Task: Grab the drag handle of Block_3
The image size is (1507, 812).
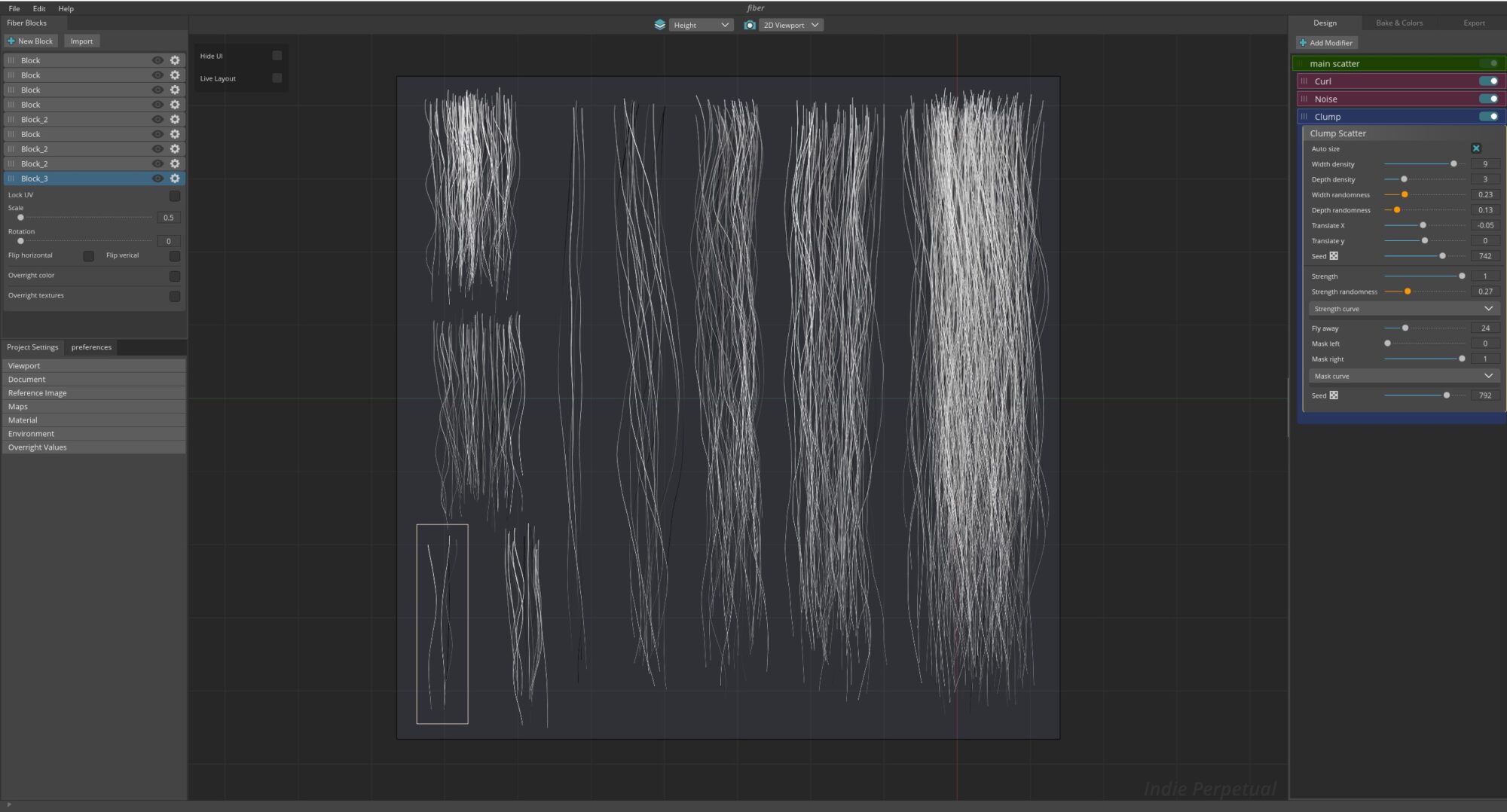Action: click(x=11, y=179)
